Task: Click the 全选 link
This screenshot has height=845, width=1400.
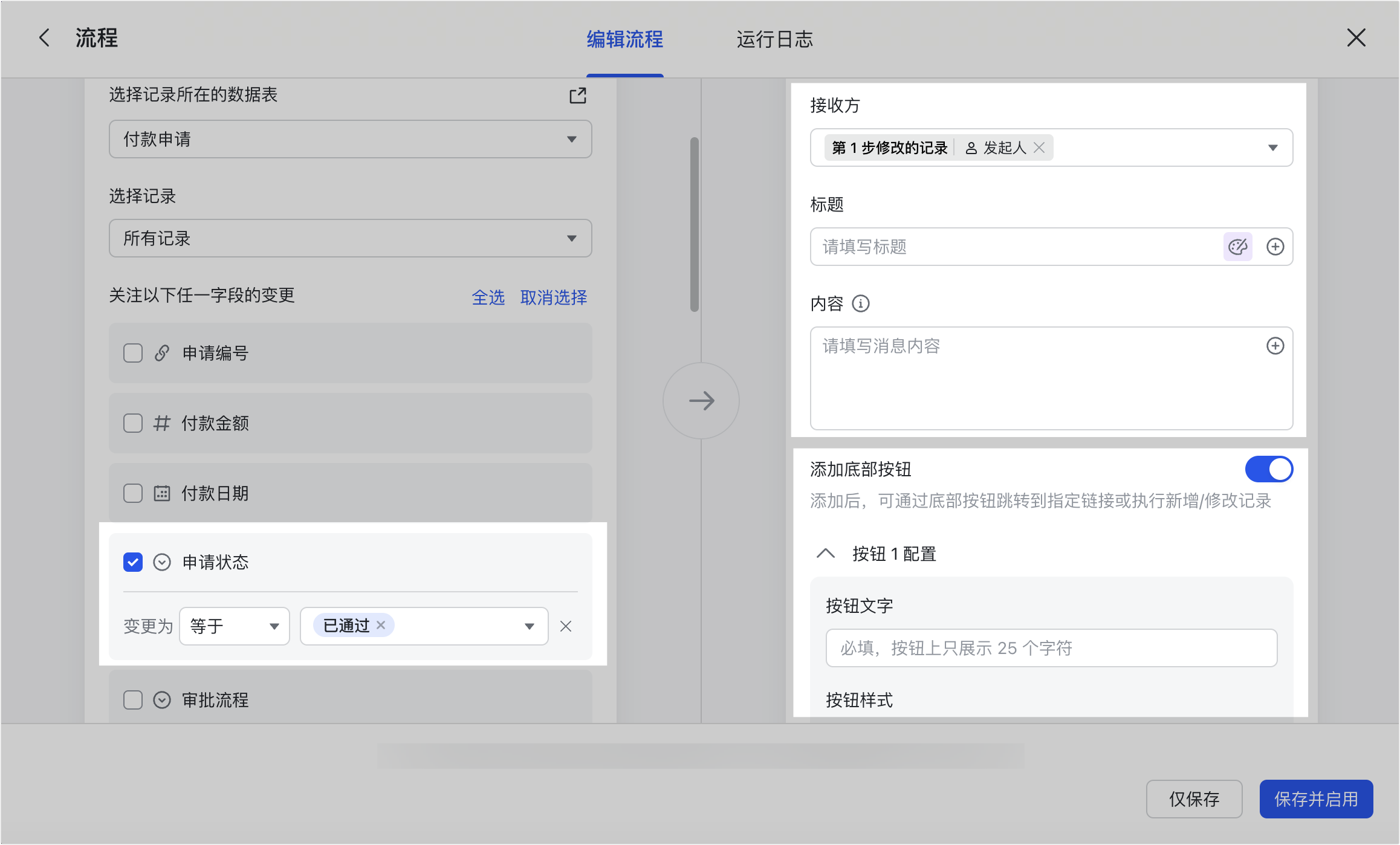Action: (x=488, y=297)
